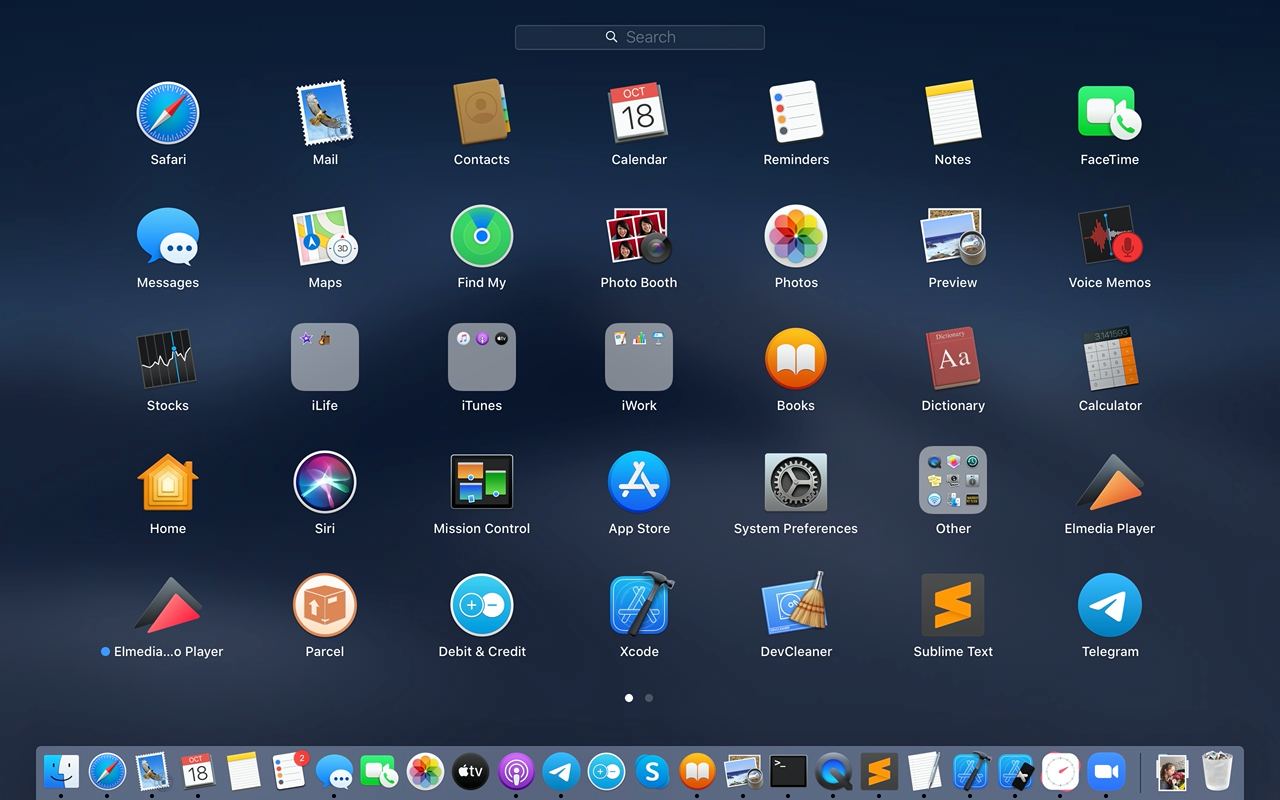Screen dimensions: 1280x800
Task: Click the Safari icon in the Dock
Action: point(107,771)
